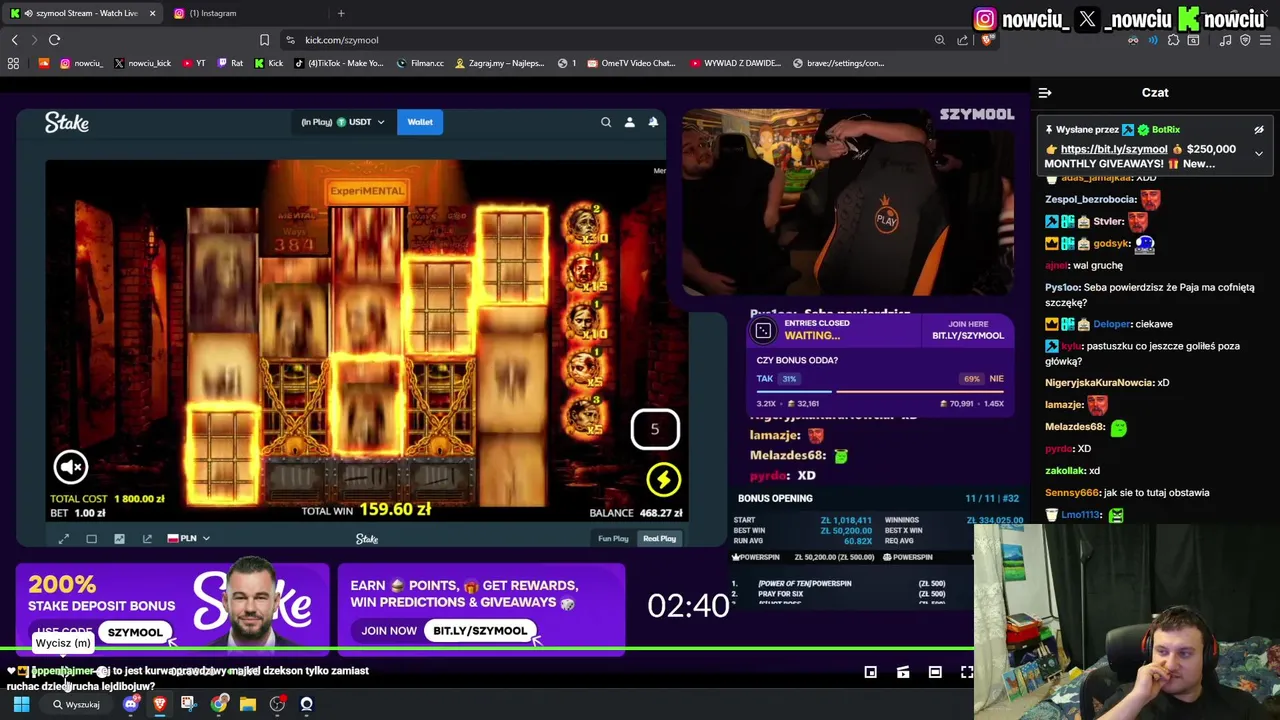1280x720 pixels.
Task: Open the browser extensions puzzle icon
Action: pyautogui.click(x=1174, y=40)
